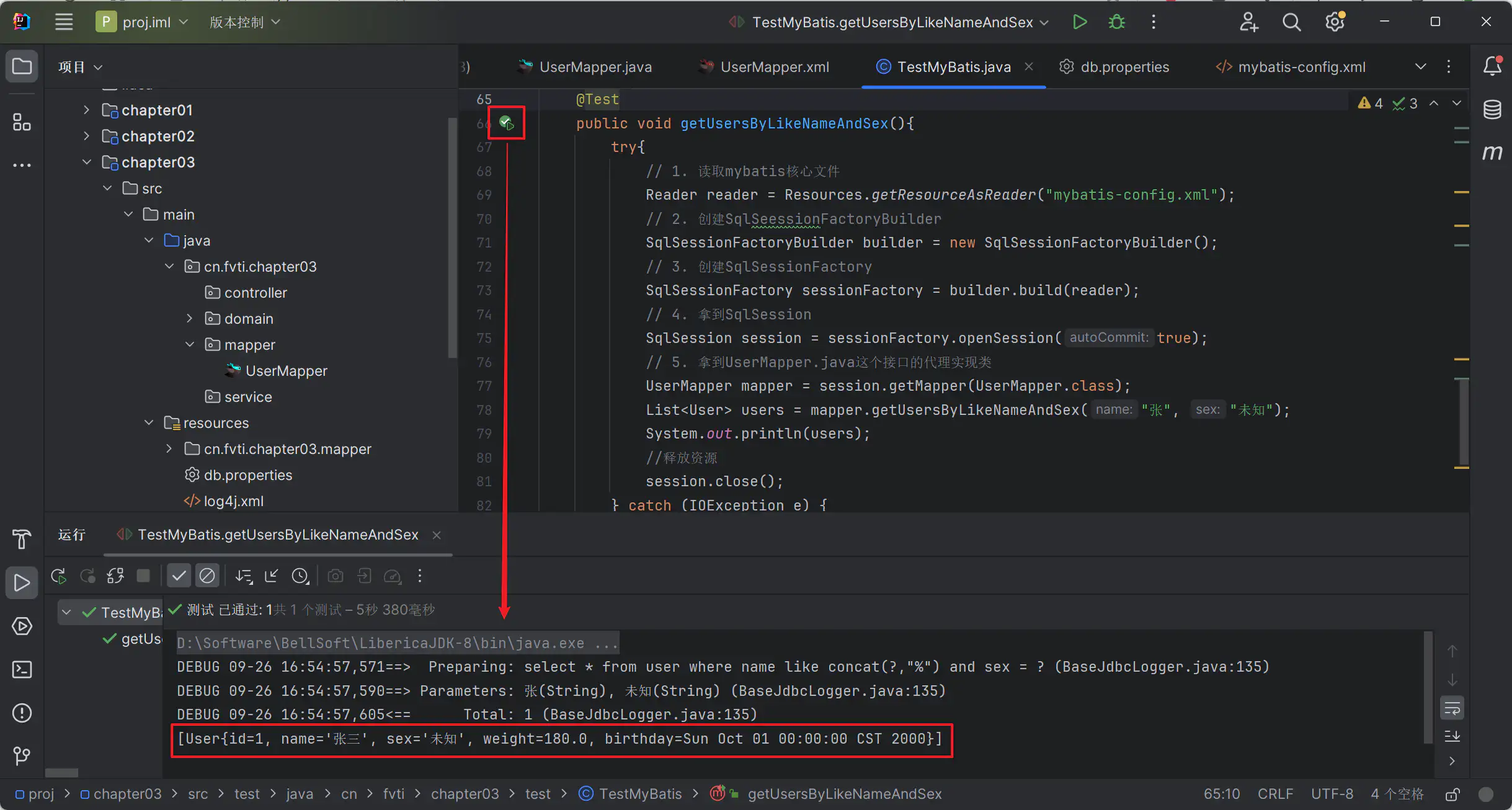Toggle auto-test rerun icon

point(115,576)
